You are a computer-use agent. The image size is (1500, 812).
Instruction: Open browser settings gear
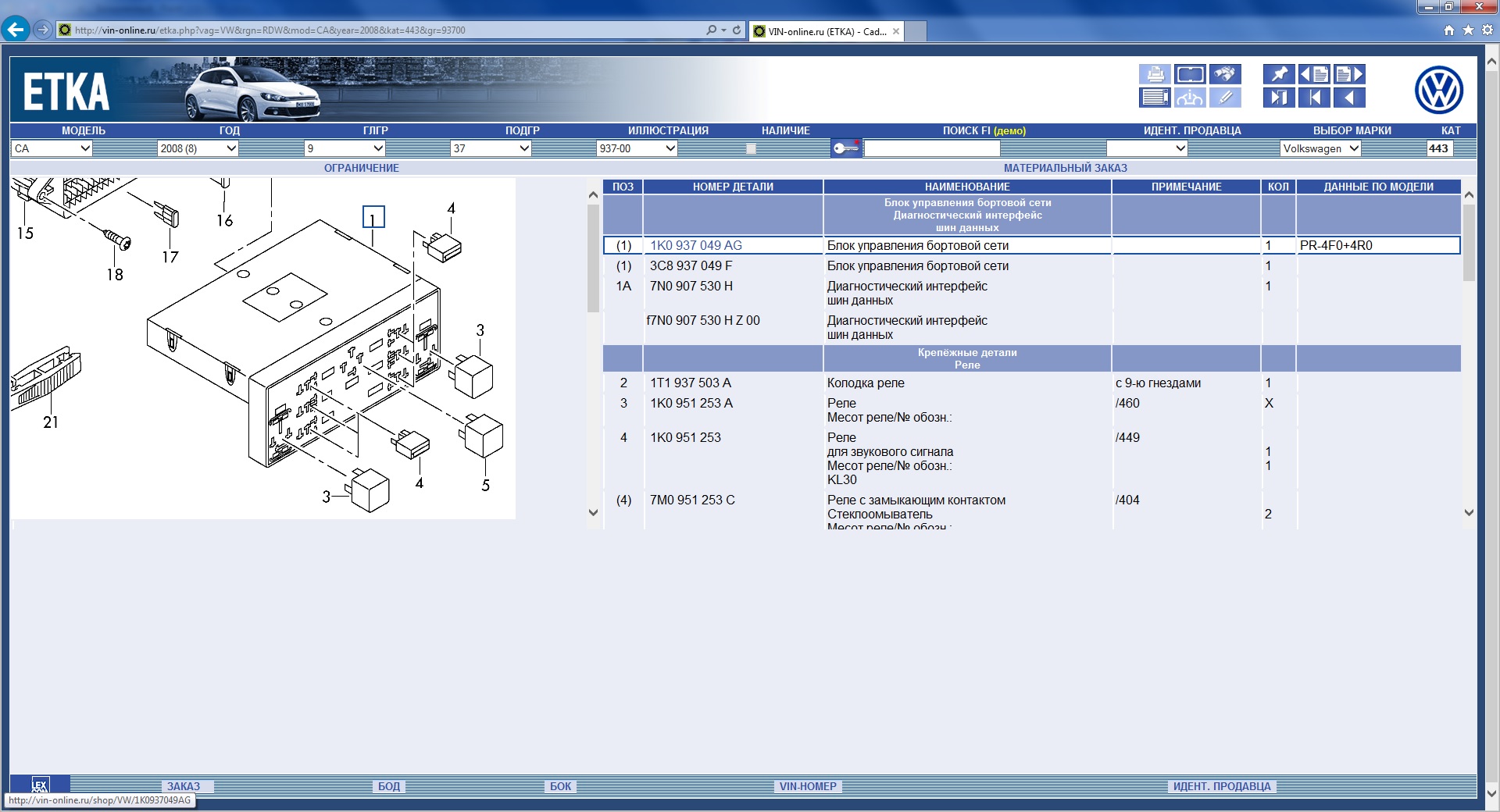coord(1487,30)
